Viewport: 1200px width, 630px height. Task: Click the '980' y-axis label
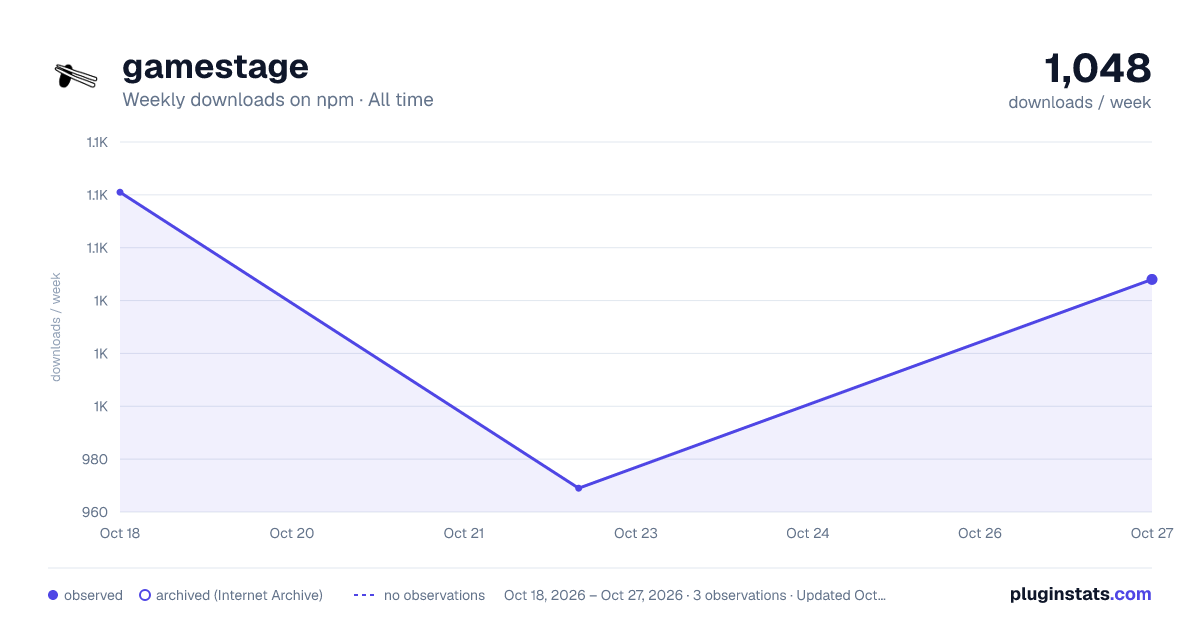95,460
